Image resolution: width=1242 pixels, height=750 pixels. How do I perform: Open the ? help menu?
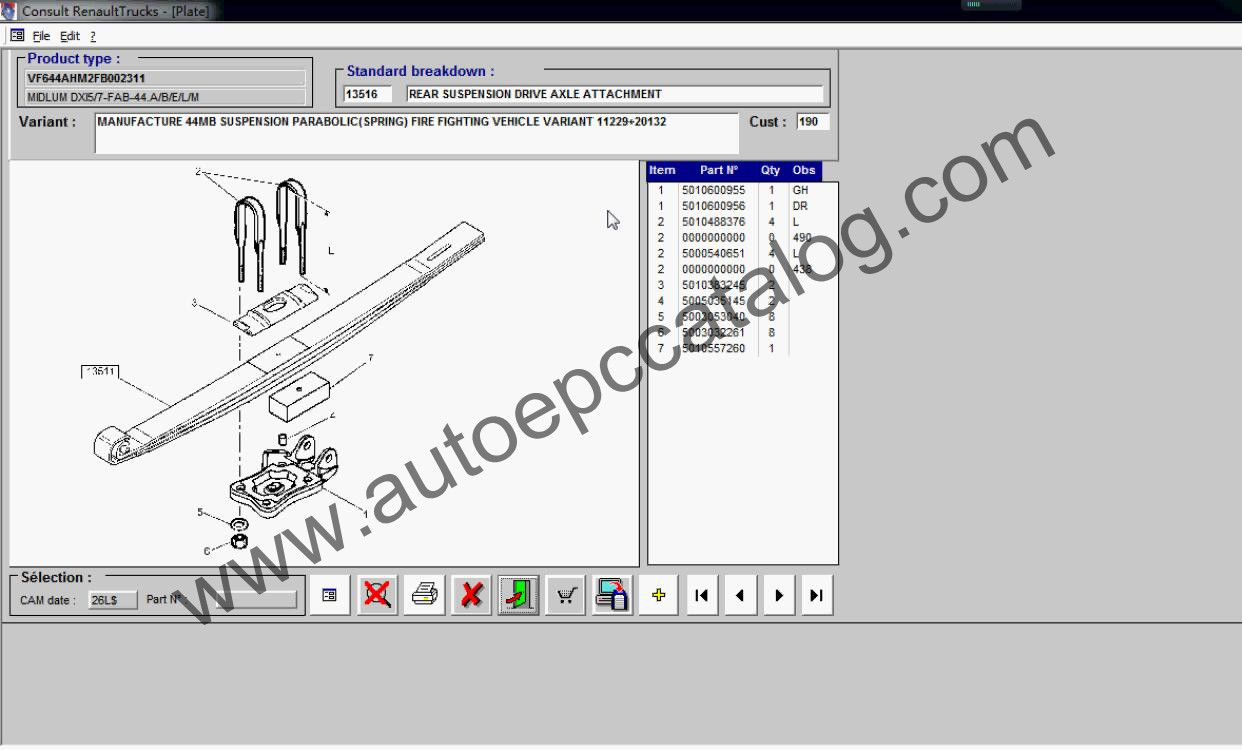(93, 36)
